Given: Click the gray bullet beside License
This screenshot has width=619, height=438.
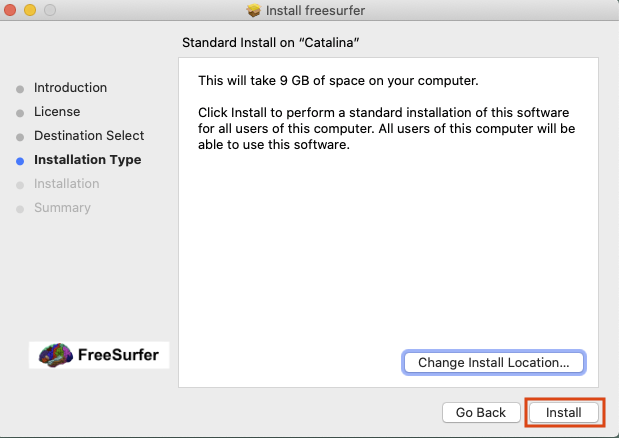Looking at the screenshot, I should click(x=20, y=112).
